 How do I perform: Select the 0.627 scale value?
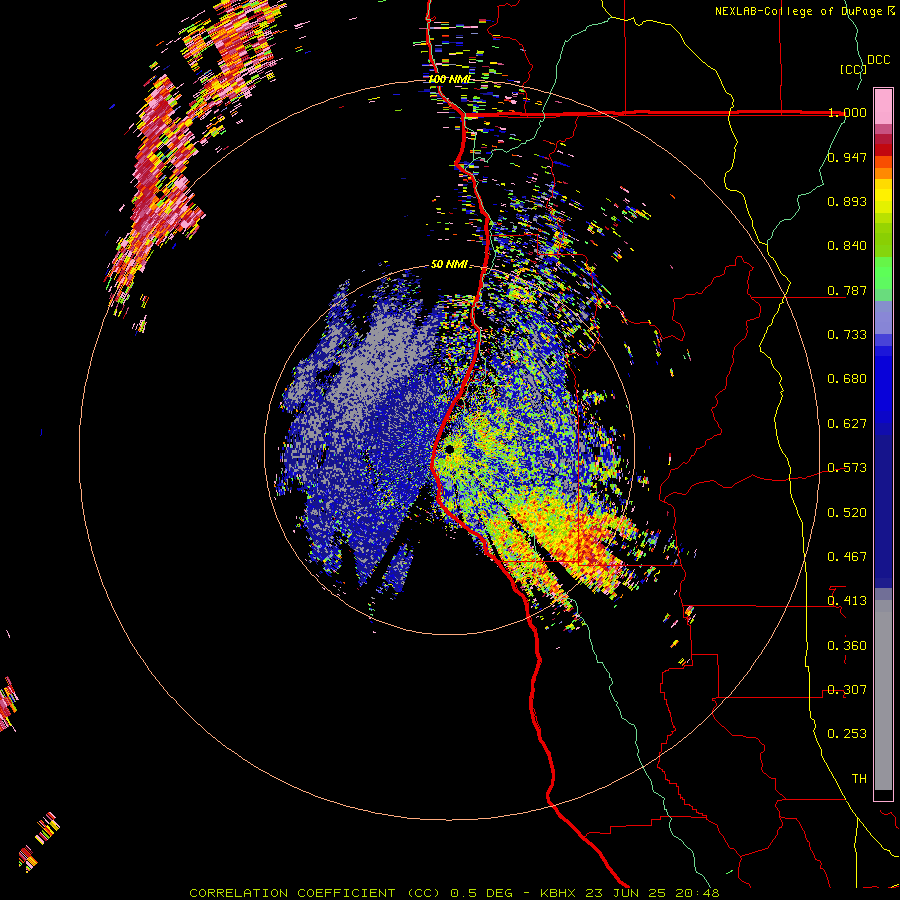[847, 424]
